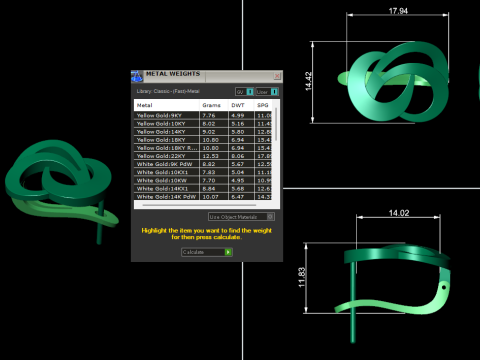
Task: Close the Metal Weights dialog
Action: (x=277, y=76)
